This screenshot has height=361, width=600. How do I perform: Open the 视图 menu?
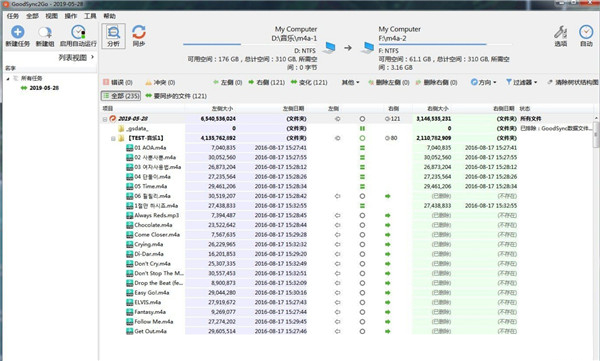coord(51,16)
